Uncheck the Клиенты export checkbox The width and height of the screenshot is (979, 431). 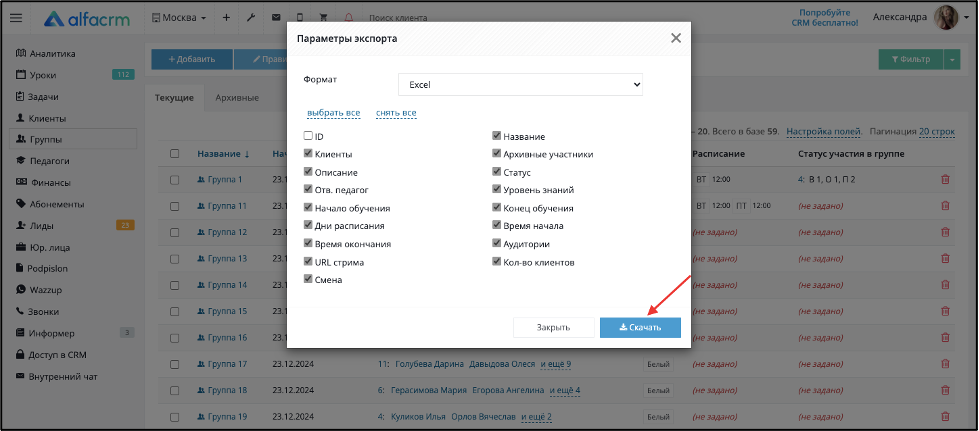(308, 154)
